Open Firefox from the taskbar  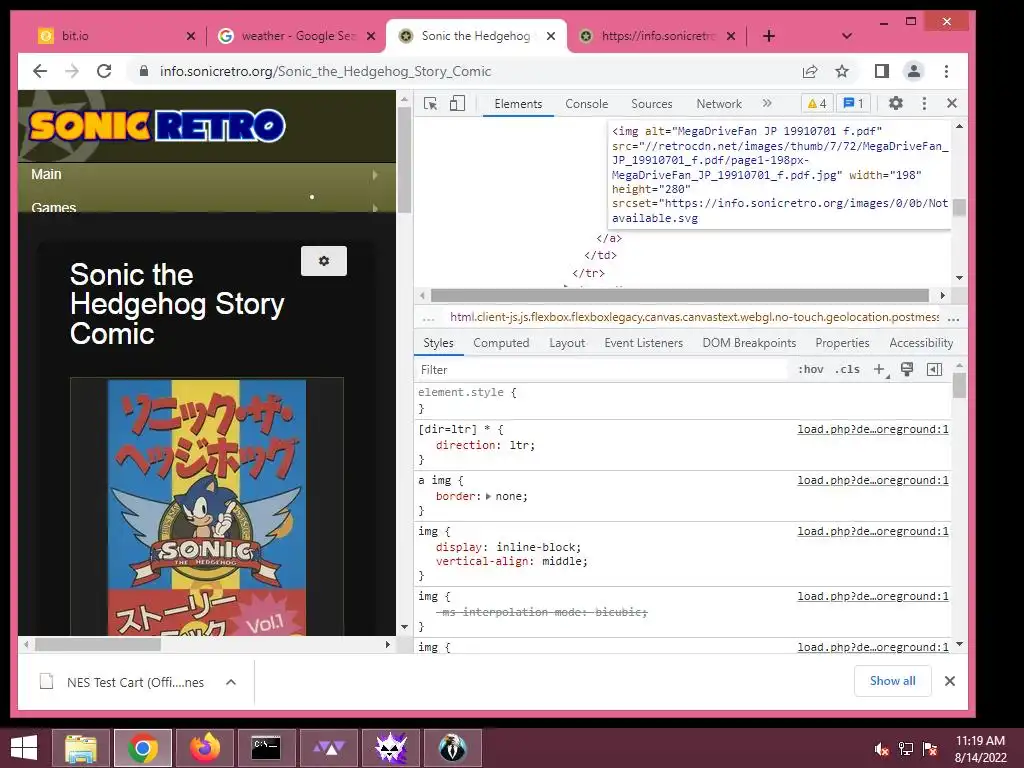205,748
